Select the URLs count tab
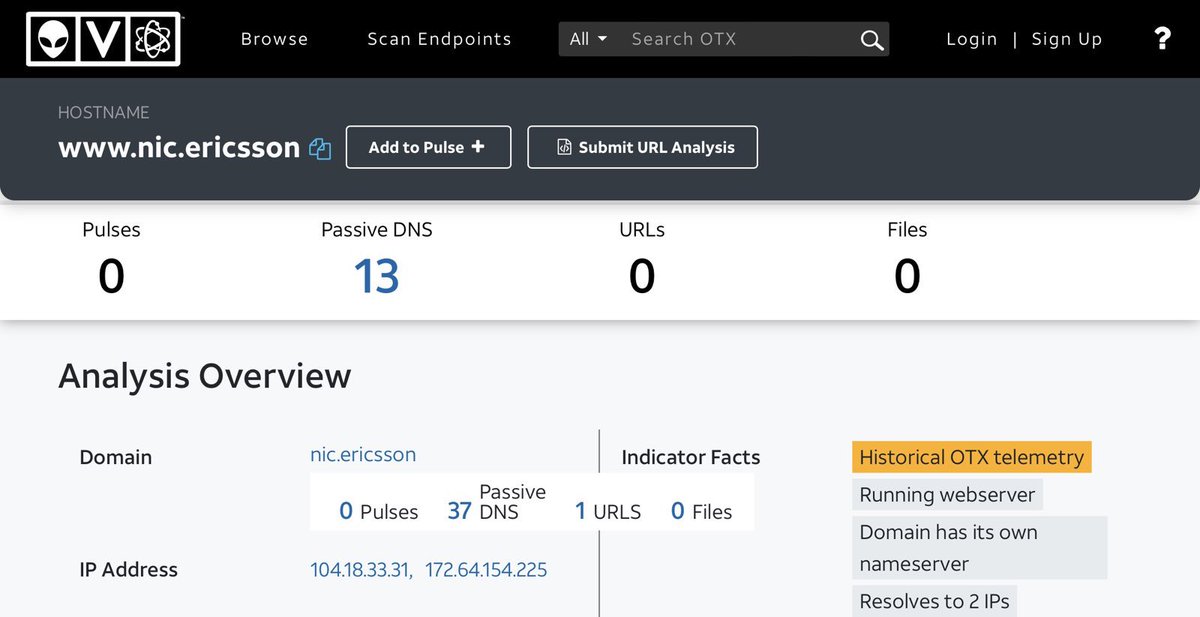Screen dimensions: 1200x617 click(642, 258)
